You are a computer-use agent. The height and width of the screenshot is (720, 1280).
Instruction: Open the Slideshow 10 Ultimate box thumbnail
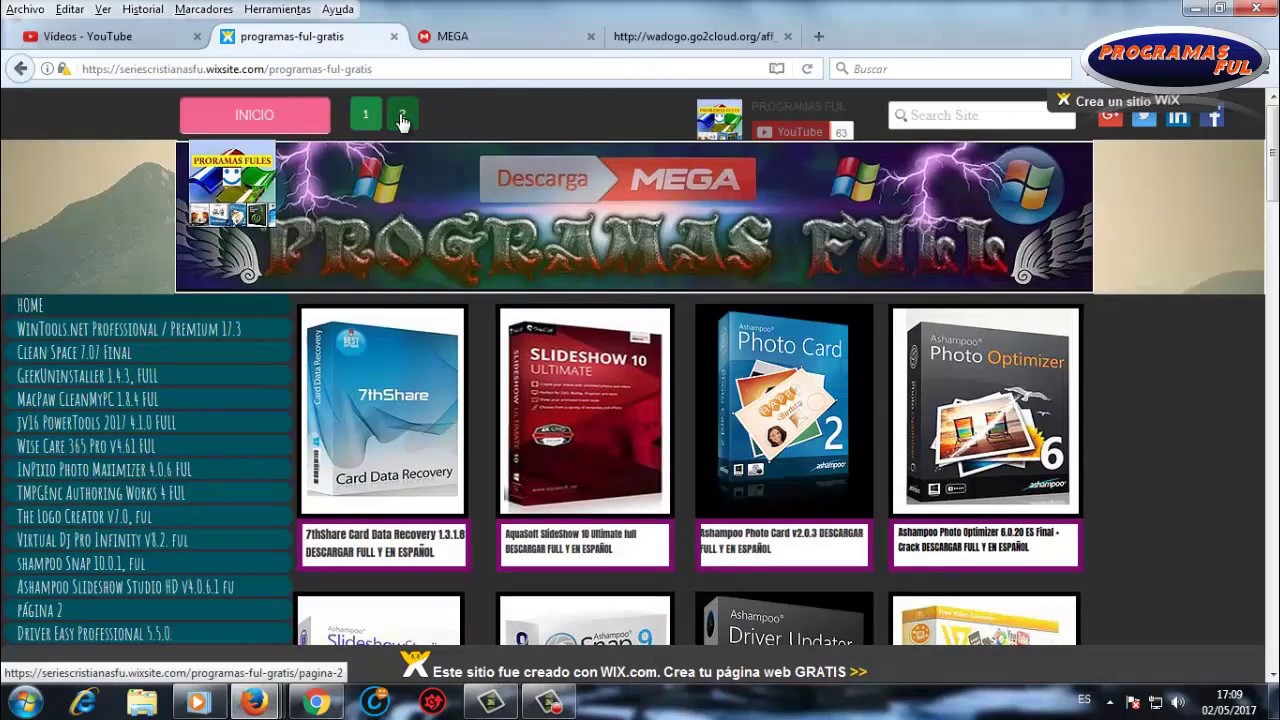click(x=585, y=411)
